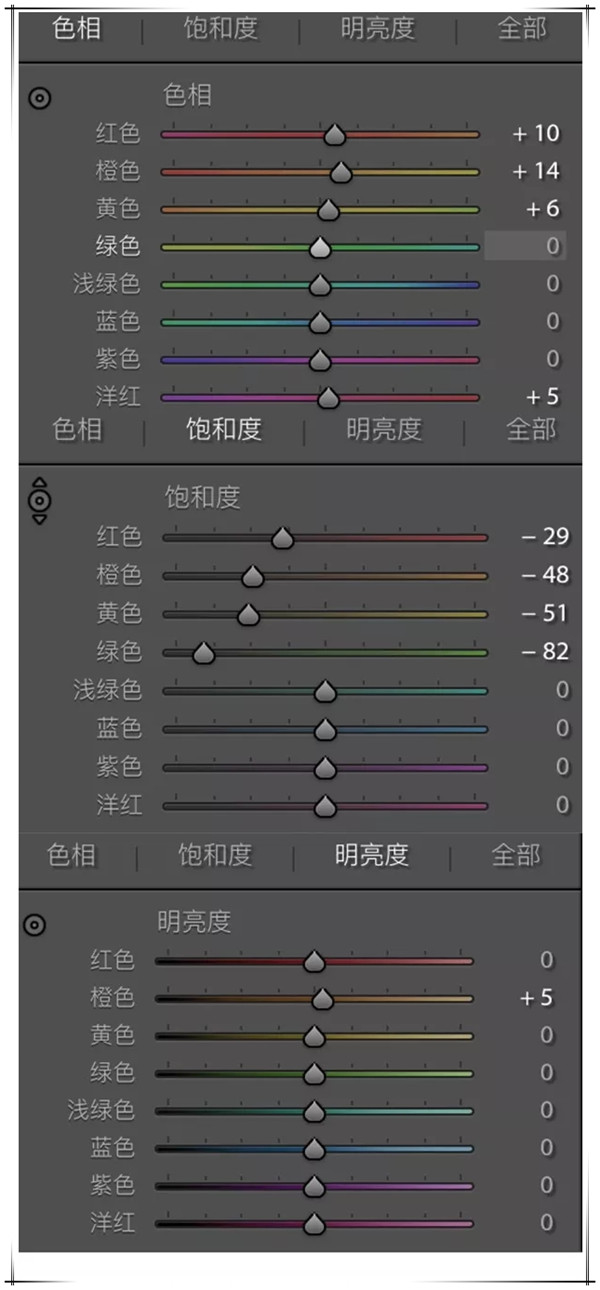The width and height of the screenshot is (600, 1290).
Task: Activate the targeted adjustment tool beside 明亮度 heading
Action: tap(34, 925)
